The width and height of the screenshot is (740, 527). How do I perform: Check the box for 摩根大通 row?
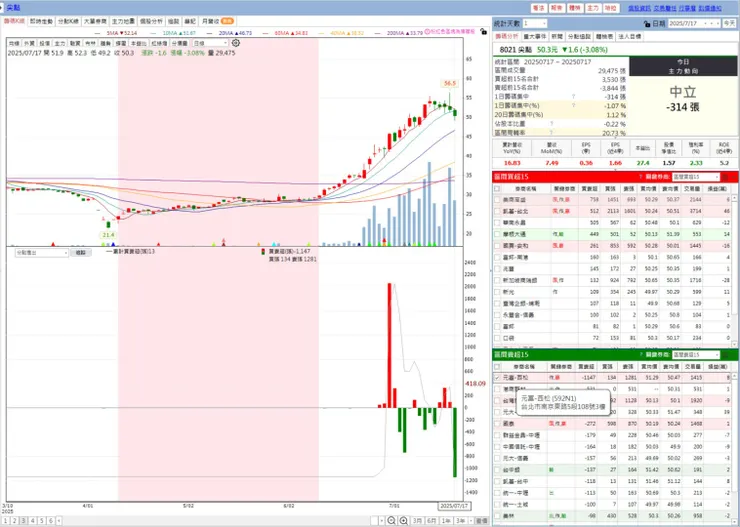click(497, 234)
